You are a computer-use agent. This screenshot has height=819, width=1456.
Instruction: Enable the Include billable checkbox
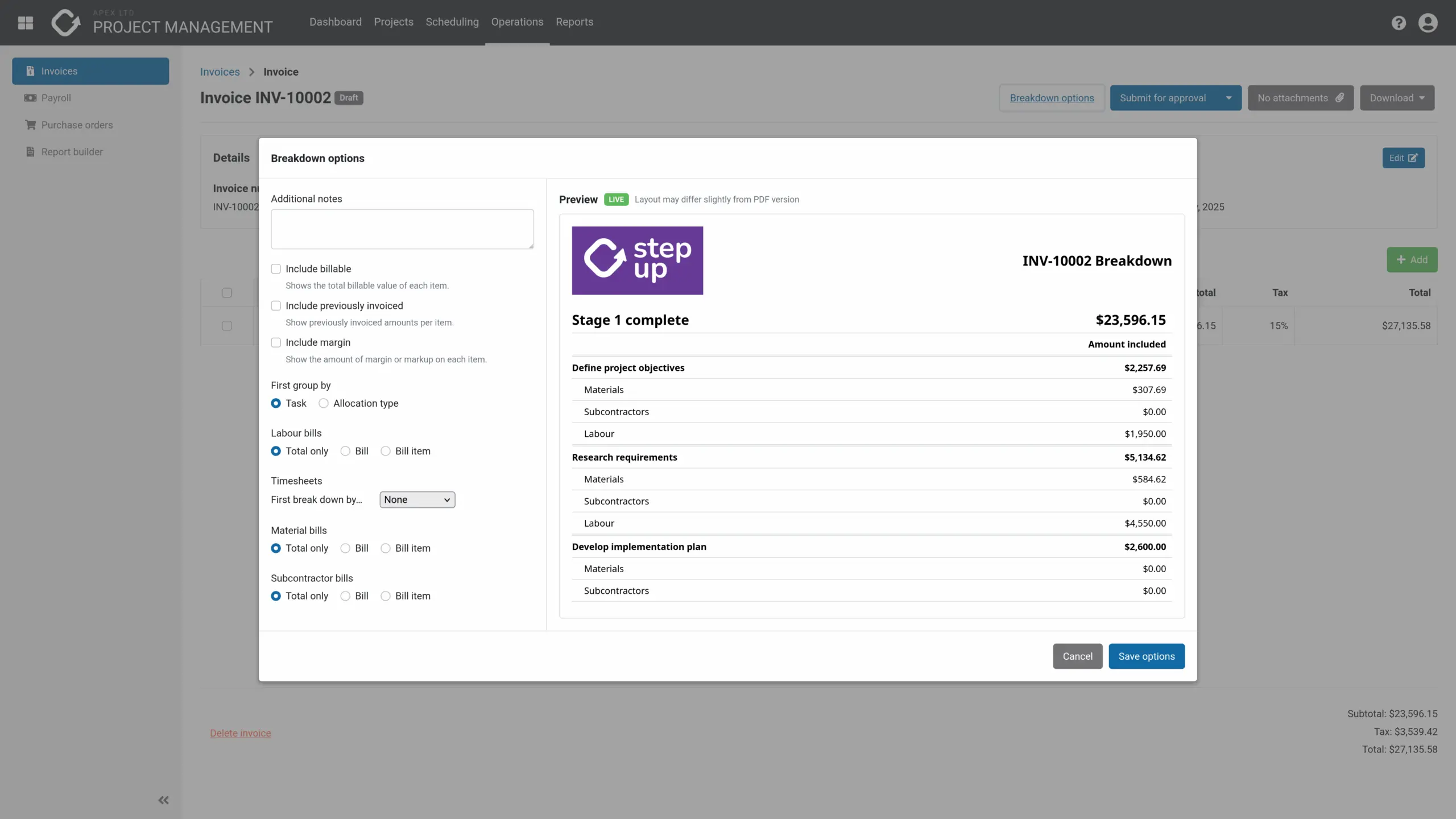coord(276,269)
